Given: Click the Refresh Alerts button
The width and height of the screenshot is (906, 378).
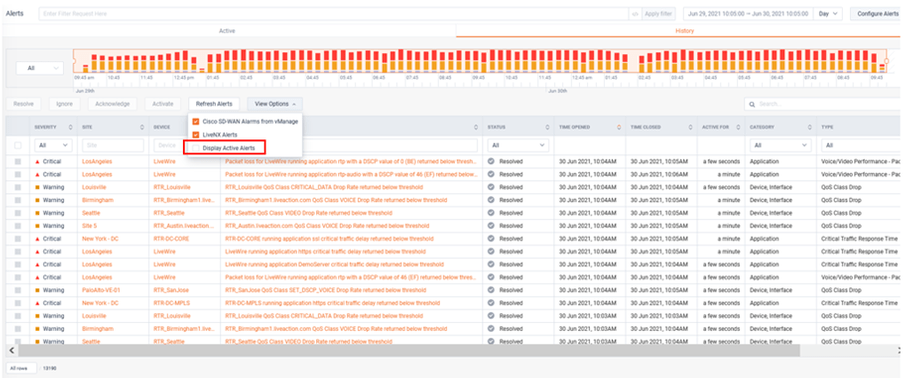Looking at the screenshot, I should coord(214,104).
